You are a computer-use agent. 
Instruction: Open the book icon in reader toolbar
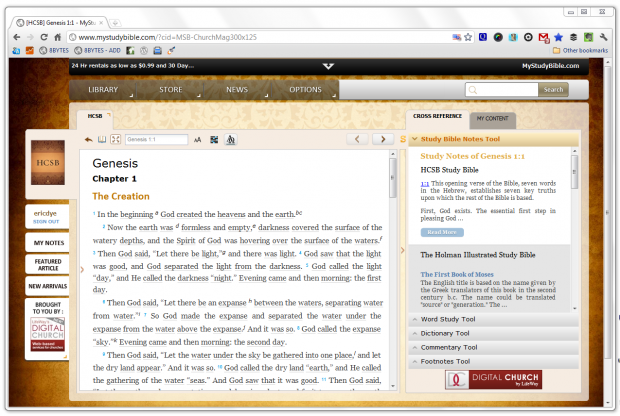(x=102, y=140)
